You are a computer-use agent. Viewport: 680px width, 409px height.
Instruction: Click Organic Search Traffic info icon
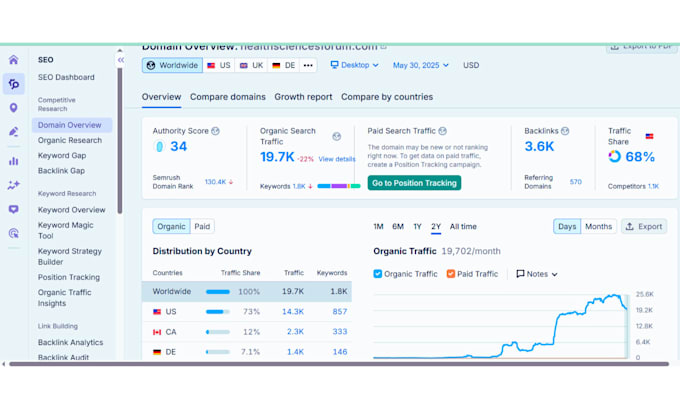click(337, 137)
